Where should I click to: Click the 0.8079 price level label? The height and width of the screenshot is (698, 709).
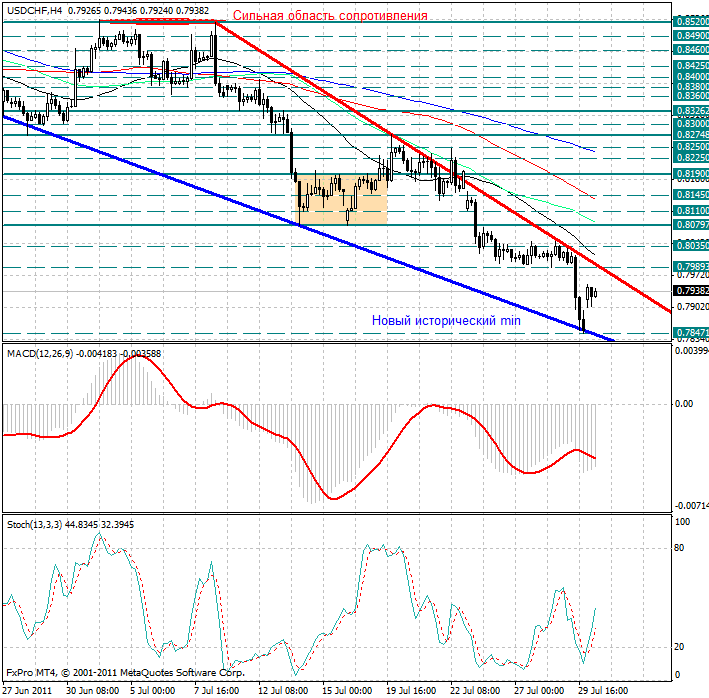click(x=691, y=225)
